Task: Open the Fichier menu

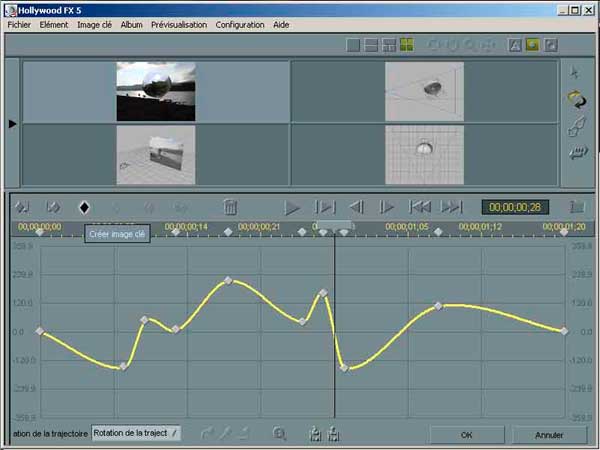Action: pyautogui.click(x=19, y=25)
